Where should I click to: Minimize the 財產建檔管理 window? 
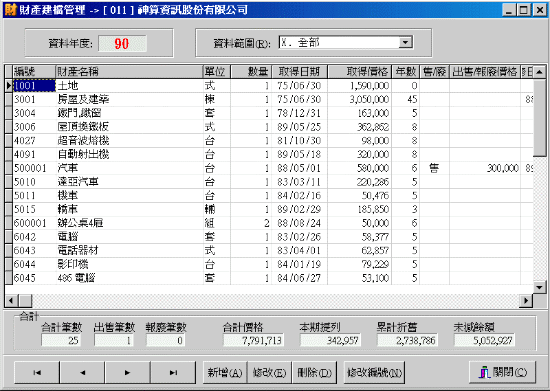[x=509, y=10]
